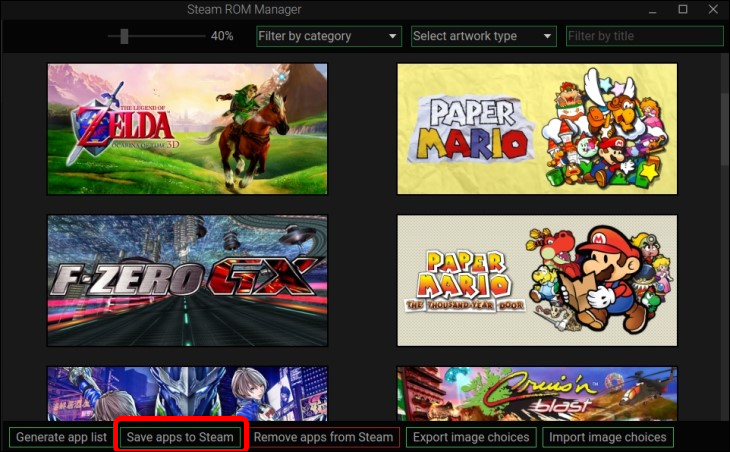Click the image size slider handle

click(124, 36)
